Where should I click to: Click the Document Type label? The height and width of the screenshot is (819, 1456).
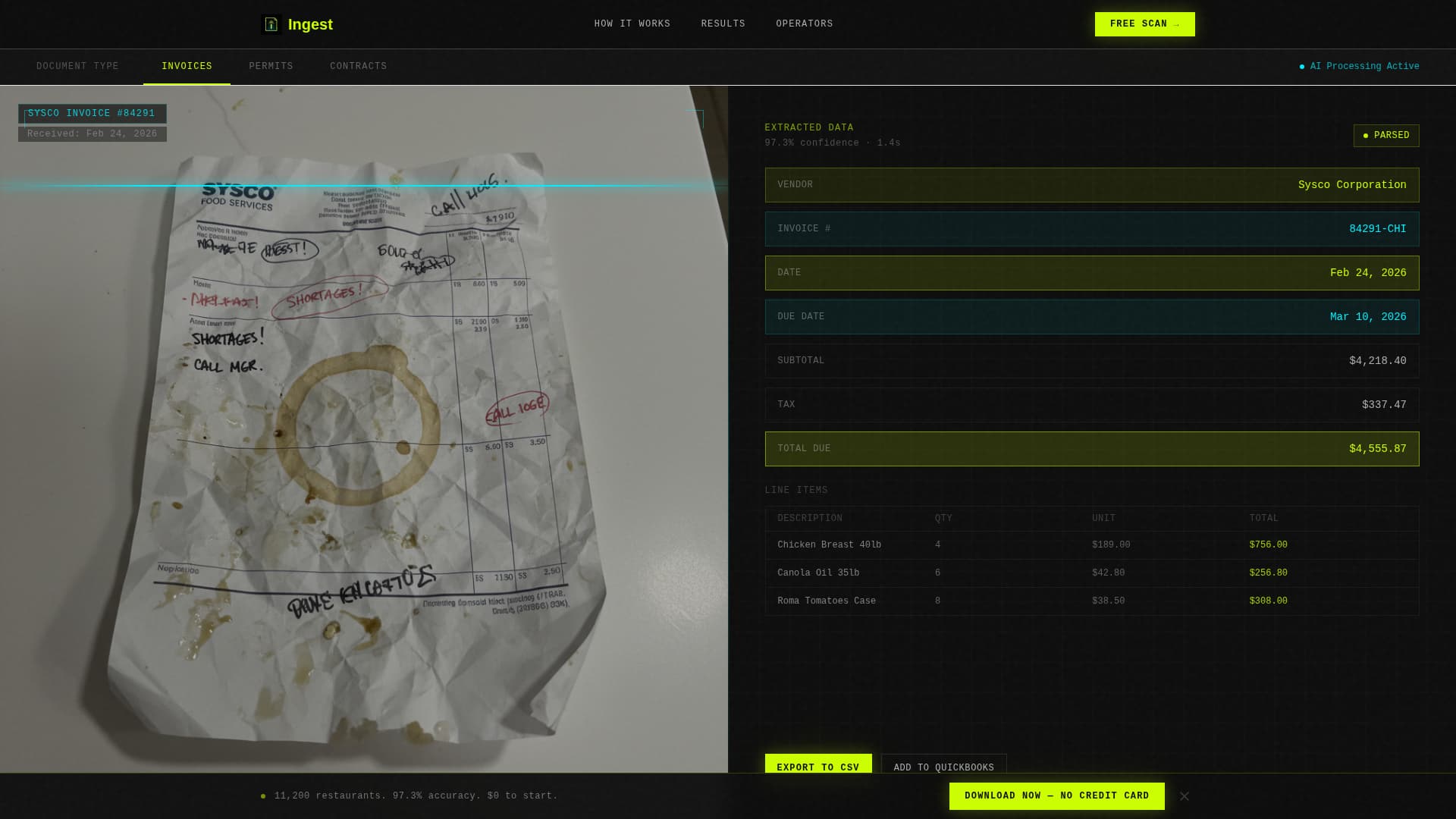pyautogui.click(x=77, y=67)
